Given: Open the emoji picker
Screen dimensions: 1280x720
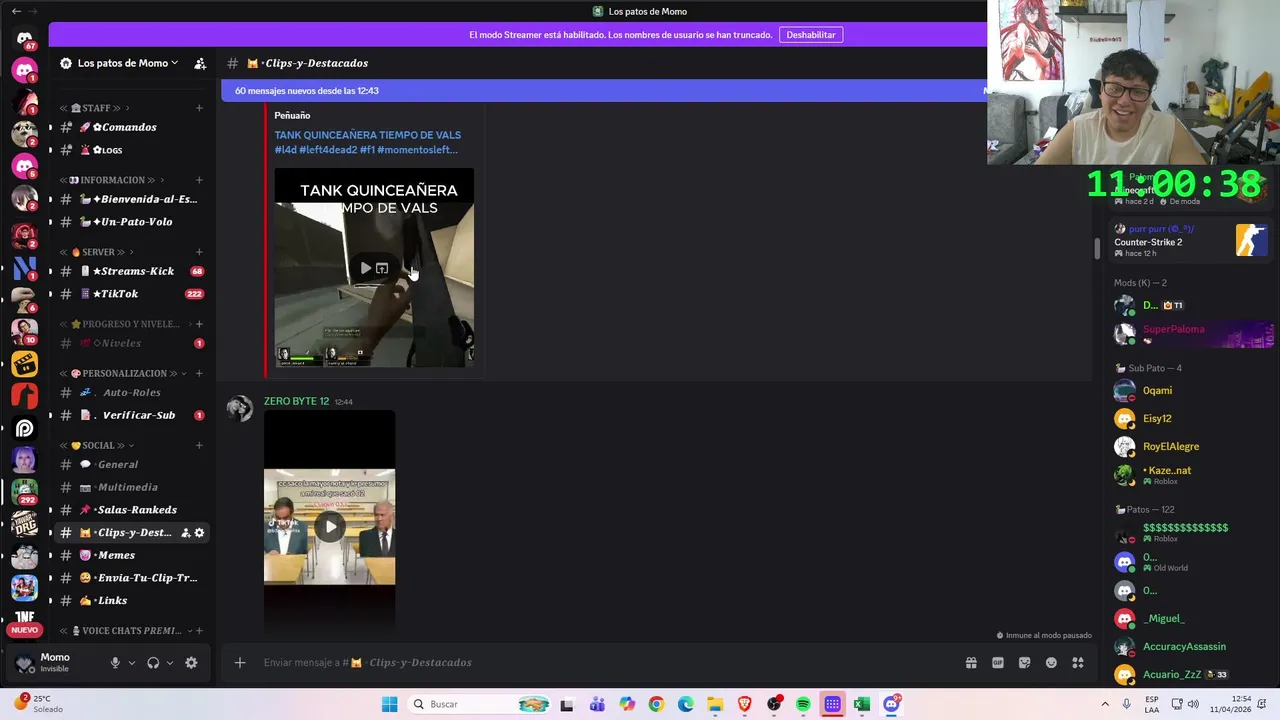Looking at the screenshot, I should [1051, 663].
